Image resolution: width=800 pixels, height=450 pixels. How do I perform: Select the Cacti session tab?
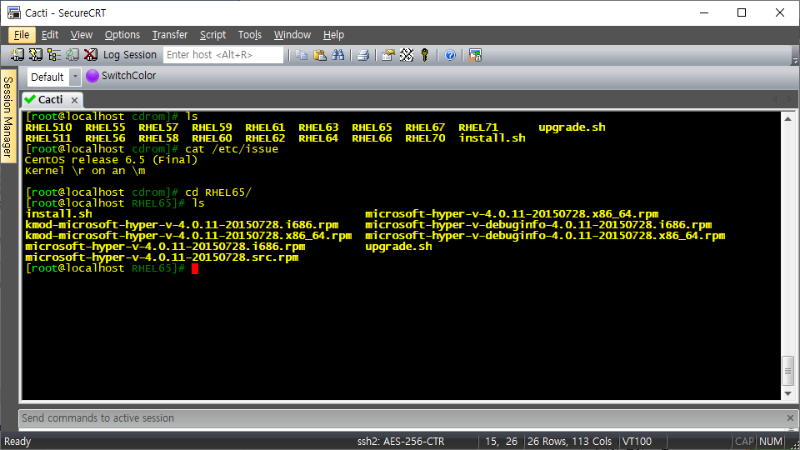pyautogui.click(x=50, y=99)
